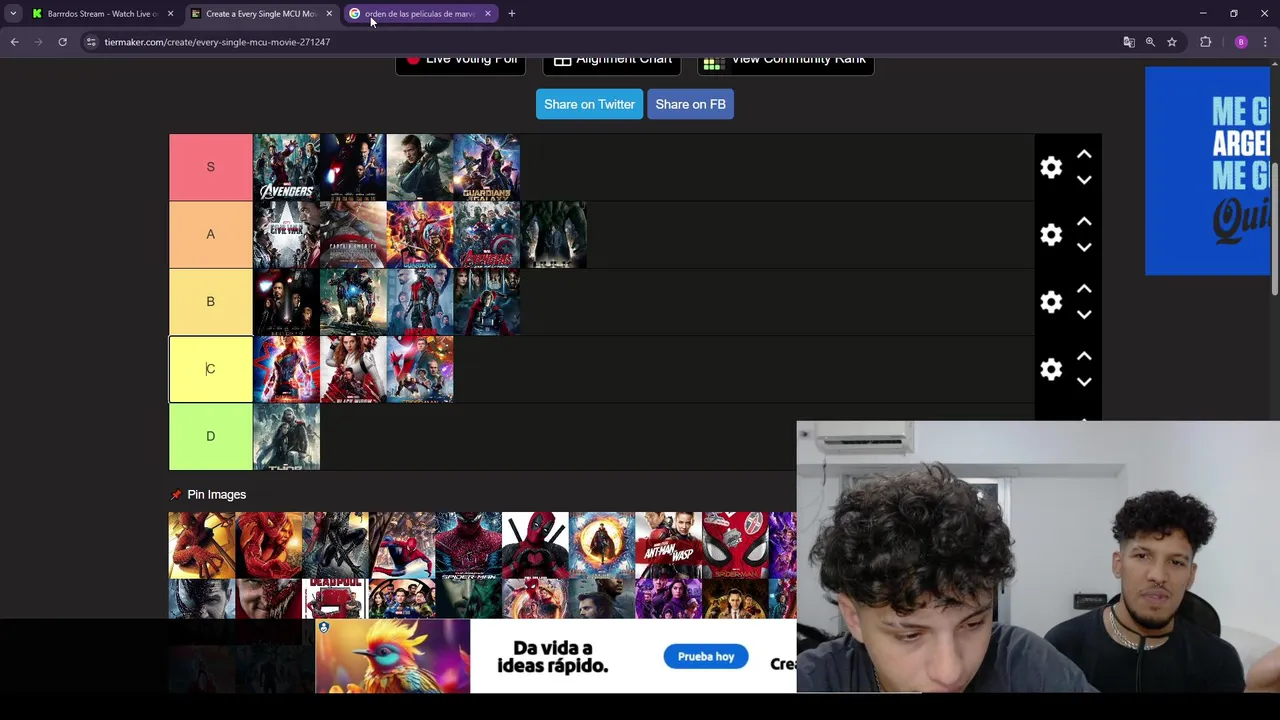Click the address bar URL
The height and width of the screenshot is (720, 1280).
(217, 42)
